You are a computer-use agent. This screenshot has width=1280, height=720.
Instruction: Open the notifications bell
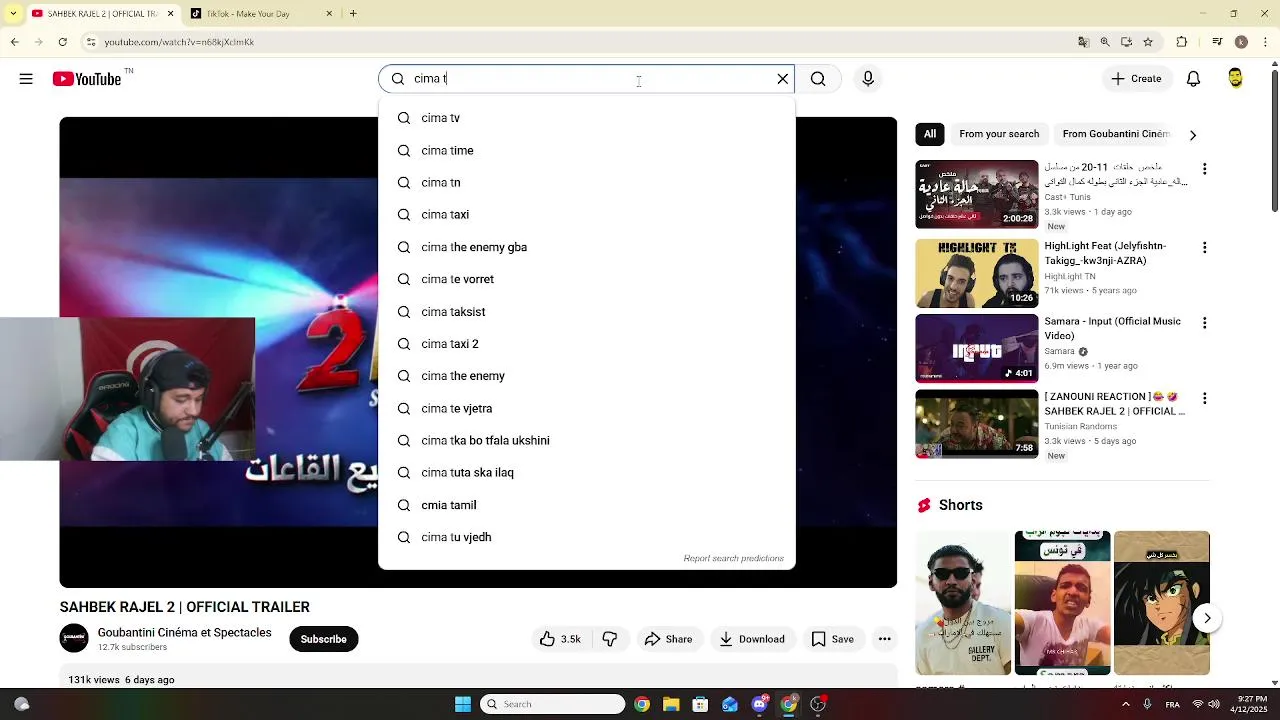point(1193,79)
